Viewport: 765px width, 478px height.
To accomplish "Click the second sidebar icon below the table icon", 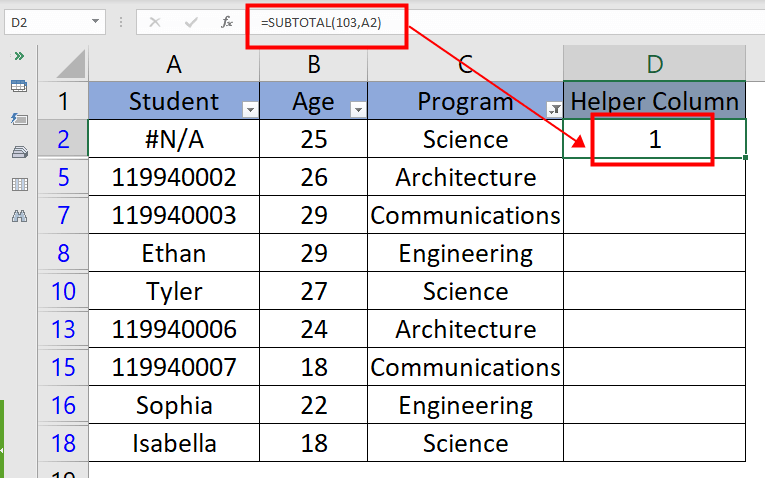I will 18,119.
